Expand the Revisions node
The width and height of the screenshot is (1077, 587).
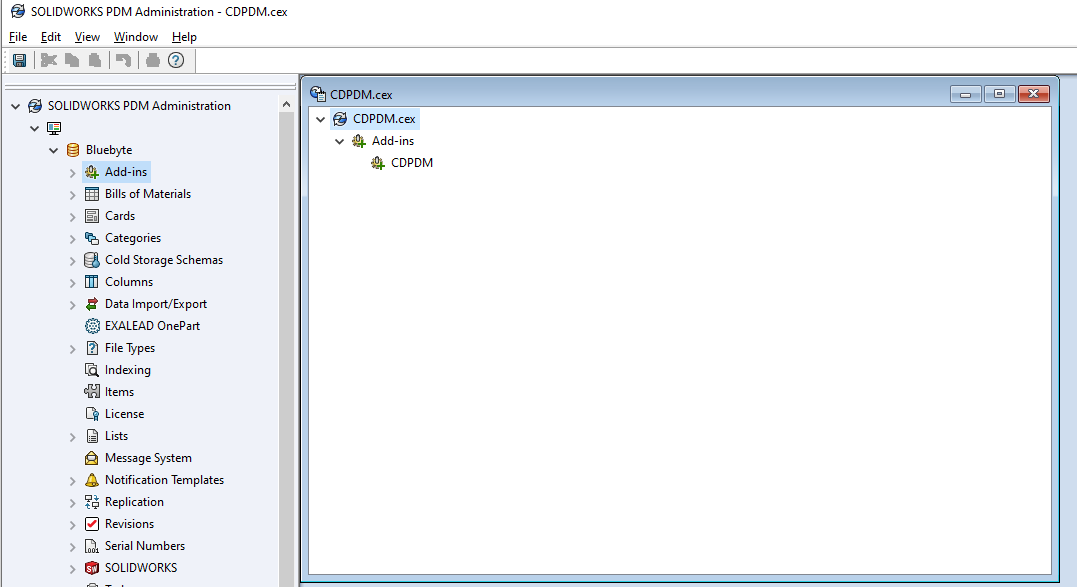click(x=72, y=525)
